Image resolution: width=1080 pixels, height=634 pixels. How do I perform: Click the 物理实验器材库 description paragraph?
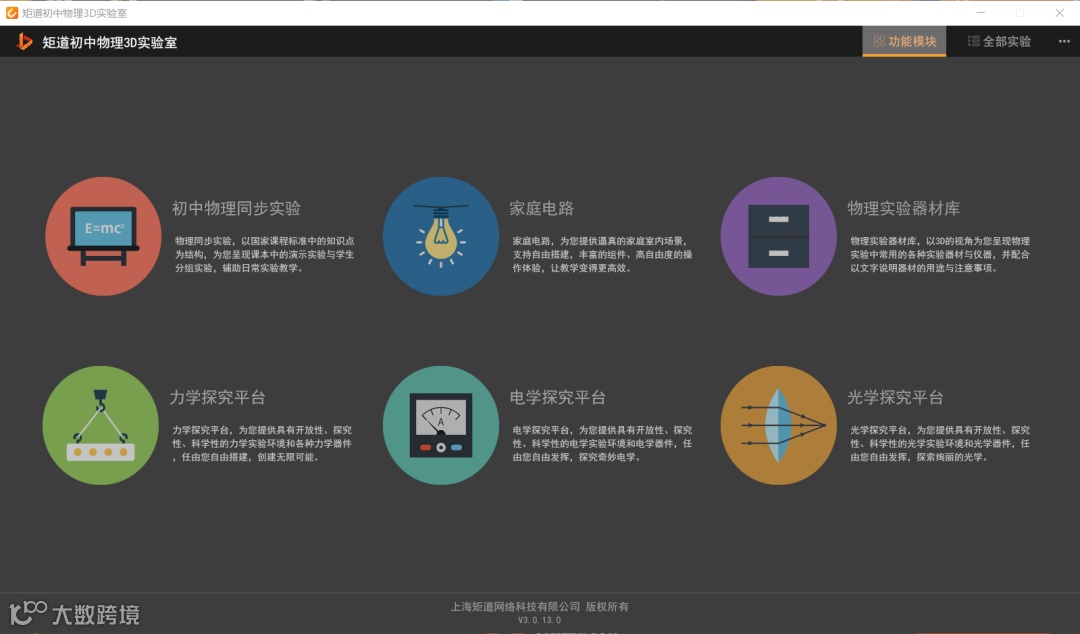(939, 254)
